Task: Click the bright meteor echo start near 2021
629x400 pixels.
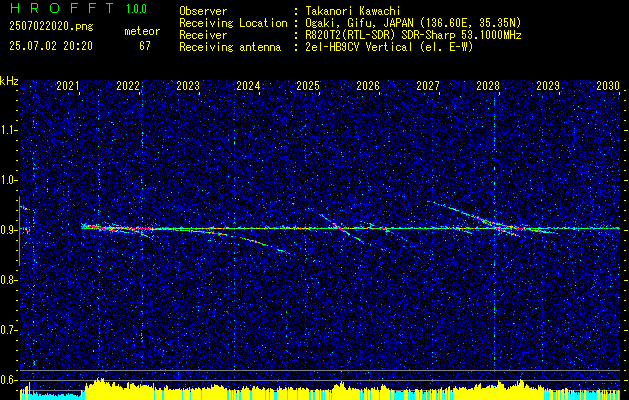Action: (85, 227)
